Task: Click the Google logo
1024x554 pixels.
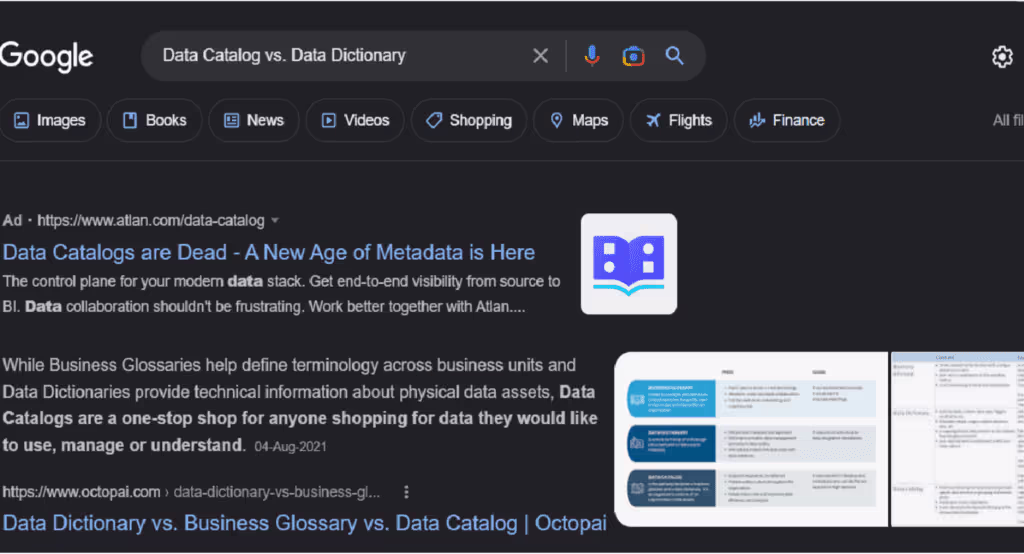Action: point(46,56)
